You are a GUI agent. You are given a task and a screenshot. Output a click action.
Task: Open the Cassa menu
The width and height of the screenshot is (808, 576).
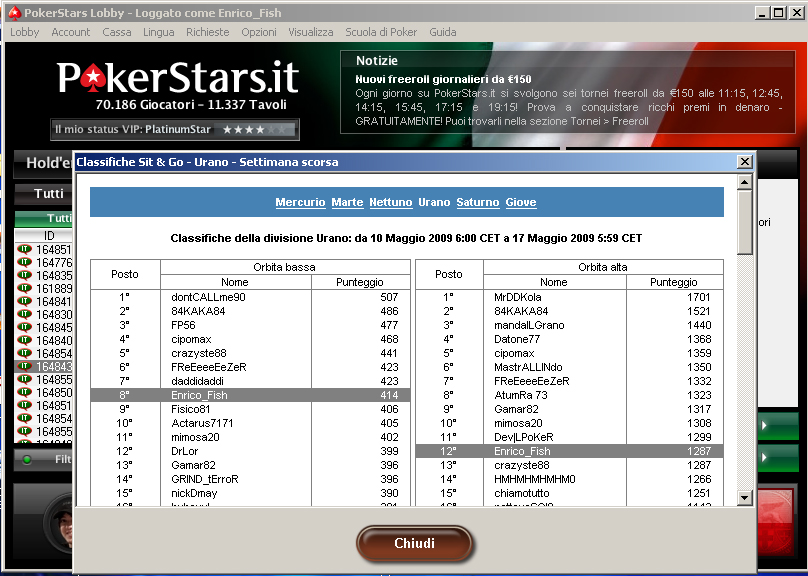[116, 32]
